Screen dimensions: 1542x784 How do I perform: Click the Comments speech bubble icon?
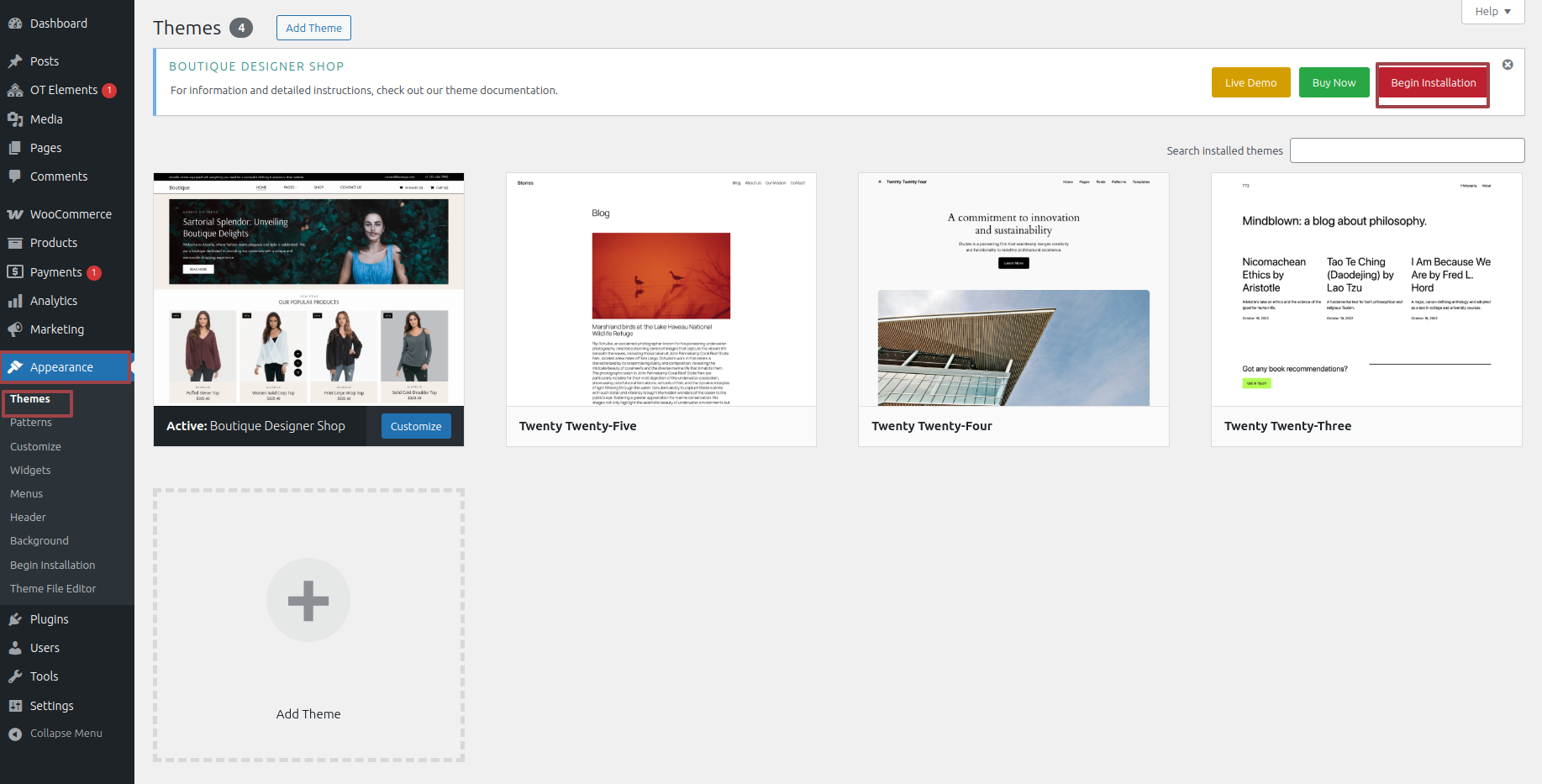coord(15,176)
